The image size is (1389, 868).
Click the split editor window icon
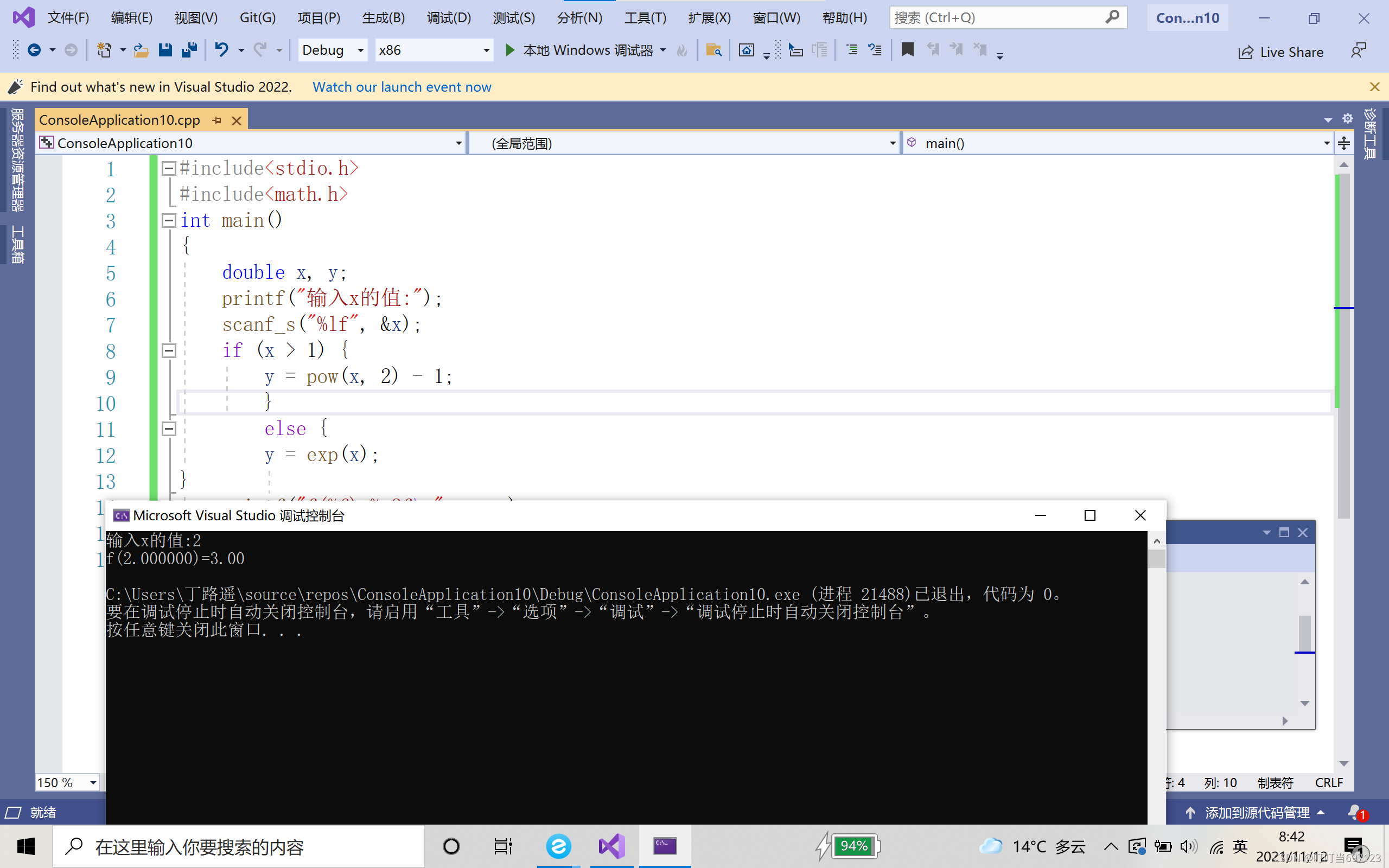click(x=1344, y=143)
